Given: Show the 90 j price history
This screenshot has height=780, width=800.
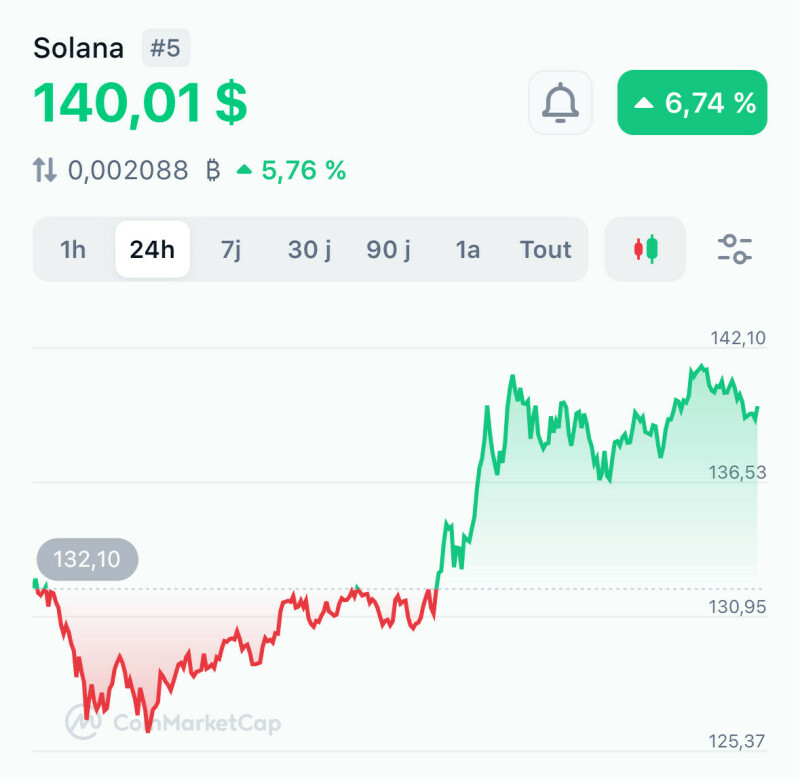Looking at the screenshot, I should point(389,249).
